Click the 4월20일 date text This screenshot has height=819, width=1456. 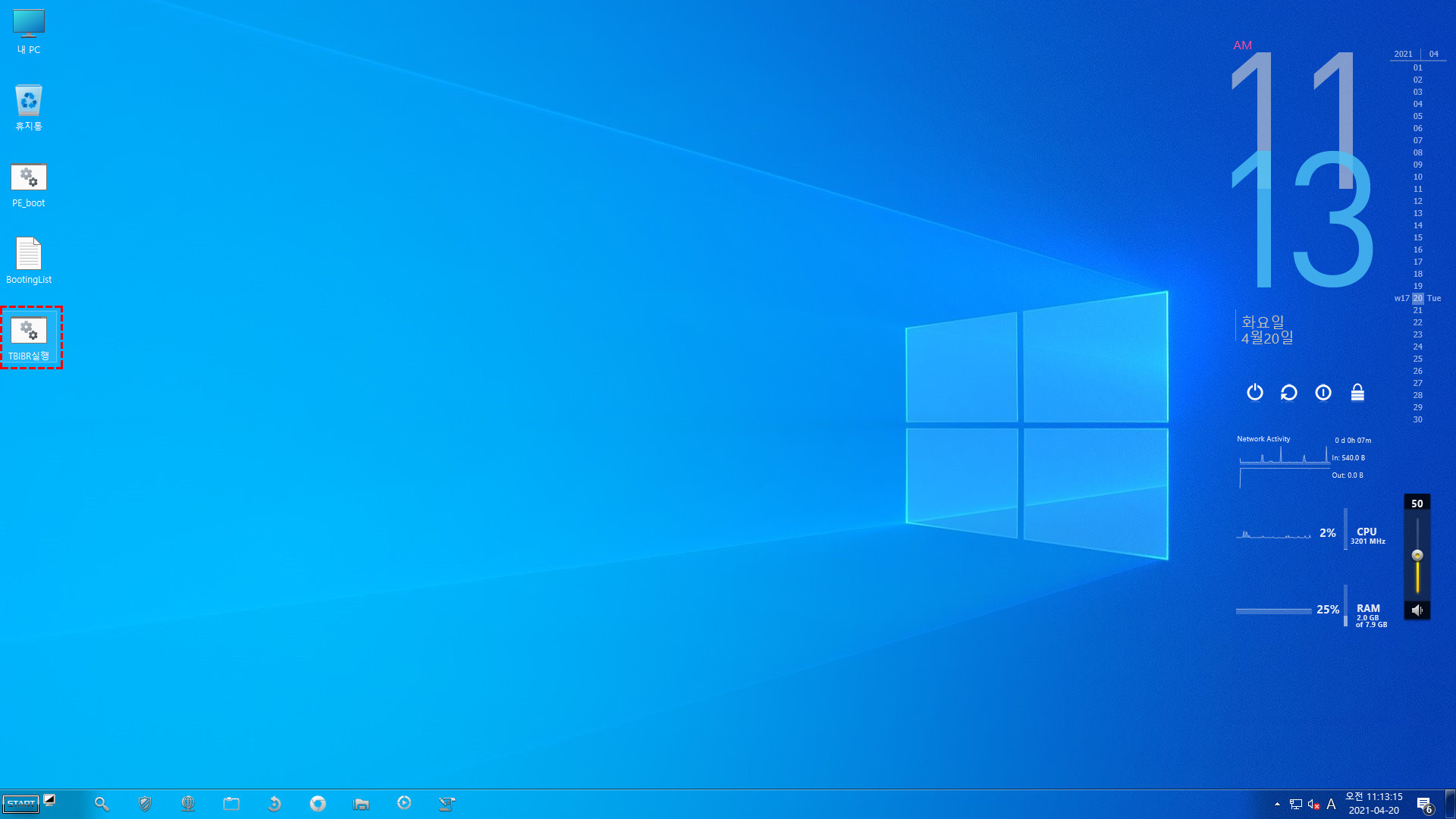coord(1267,338)
